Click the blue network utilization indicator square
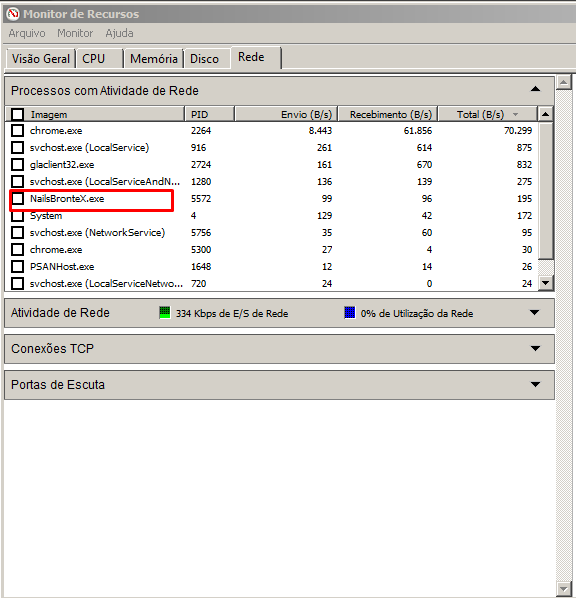Image resolution: width=576 pixels, height=598 pixels. pyautogui.click(x=349, y=312)
